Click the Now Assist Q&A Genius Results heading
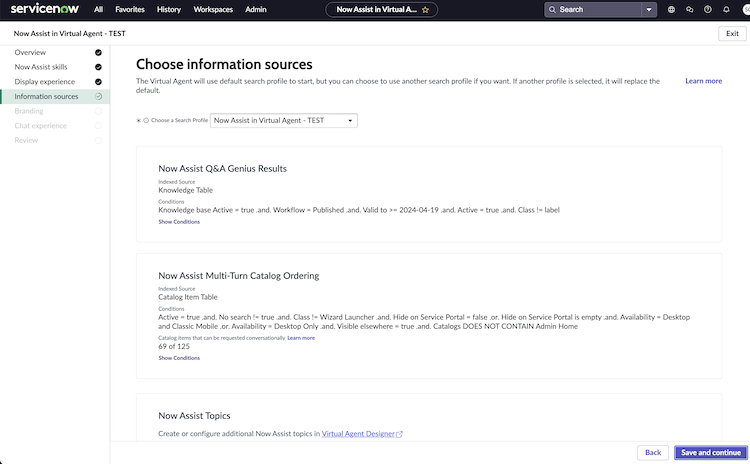 point(222,169)
